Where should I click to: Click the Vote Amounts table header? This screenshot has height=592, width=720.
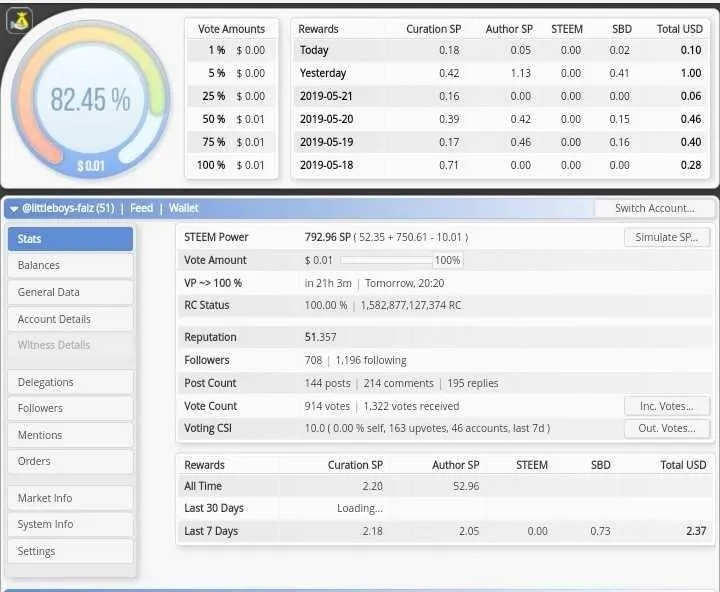231,29
